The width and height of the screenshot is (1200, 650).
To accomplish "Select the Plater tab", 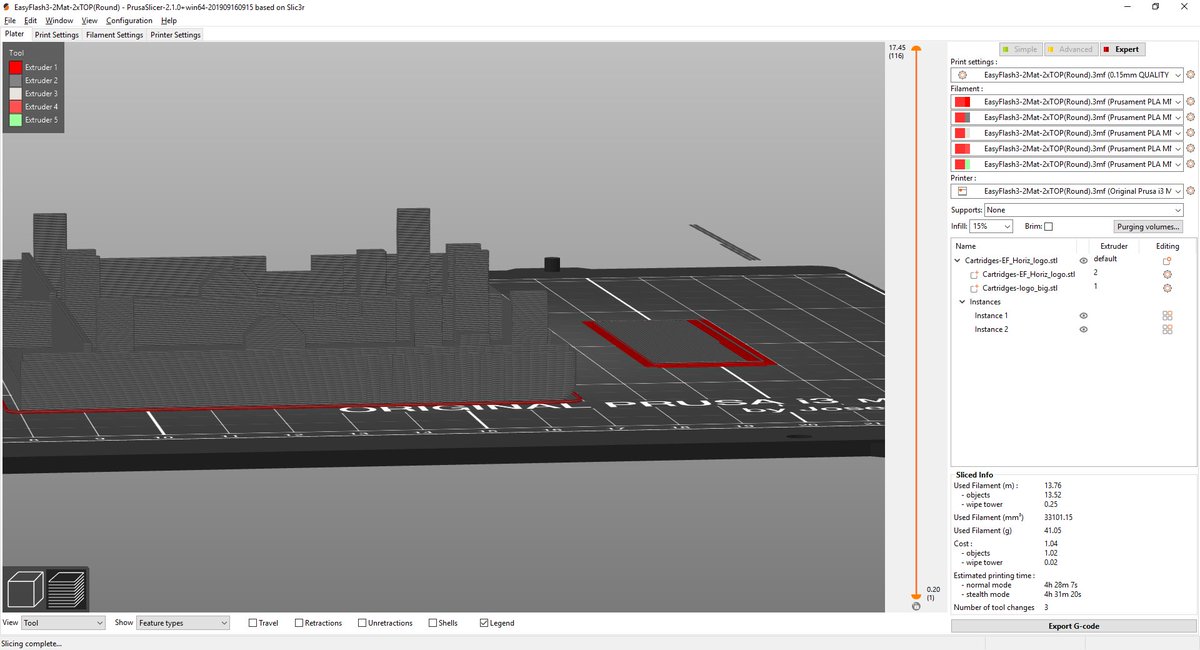I will [15, 34].
